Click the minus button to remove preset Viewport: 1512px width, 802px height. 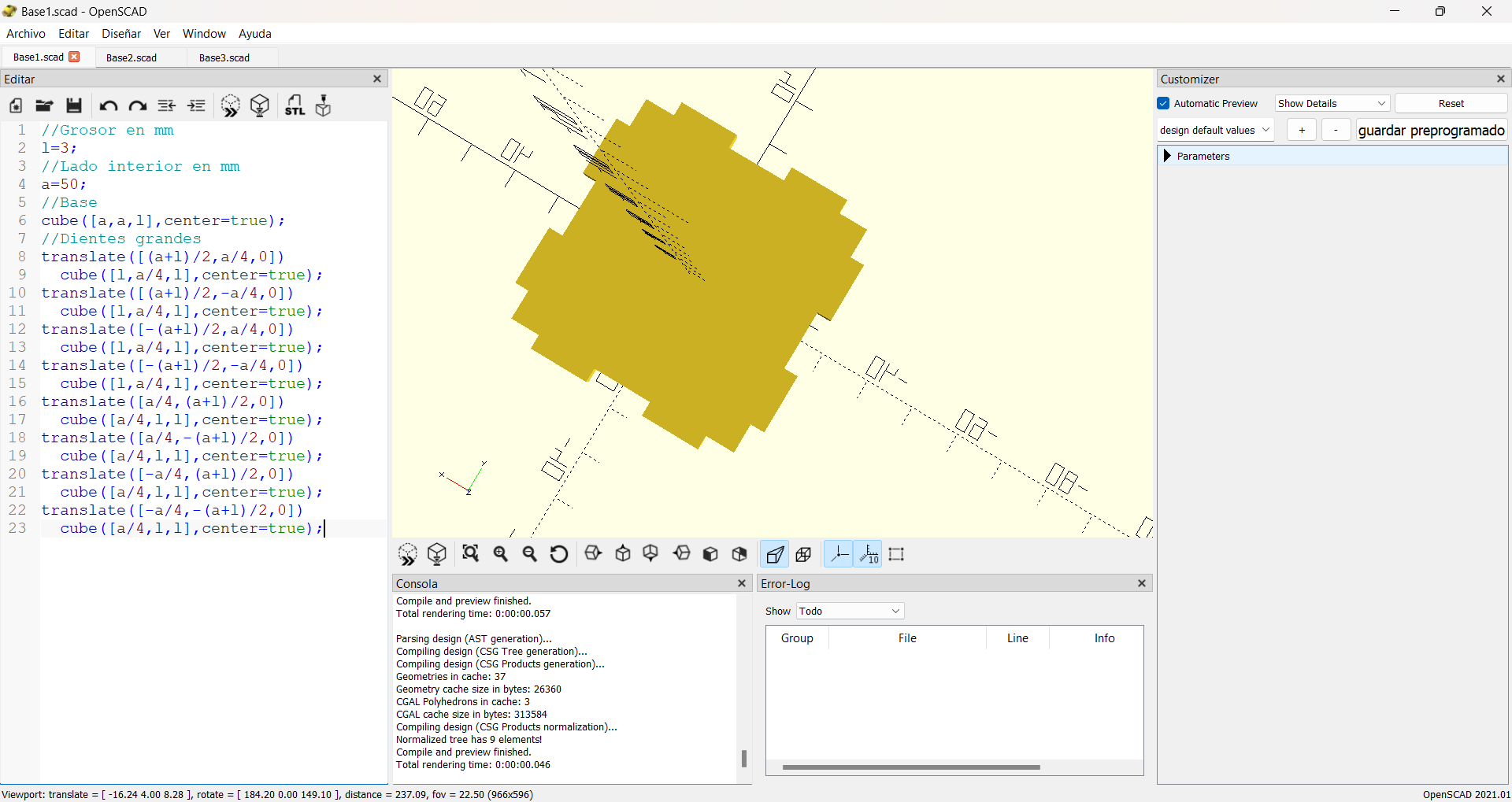1336,130
